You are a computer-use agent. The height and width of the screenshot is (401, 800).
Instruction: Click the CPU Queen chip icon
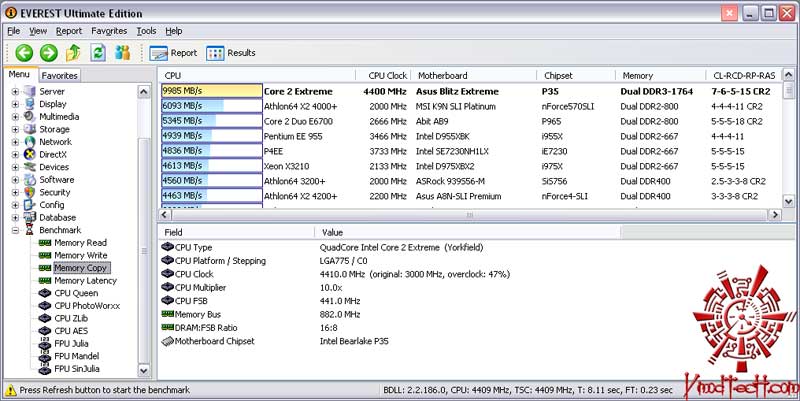pyautogui.click(x=45, y=293)
